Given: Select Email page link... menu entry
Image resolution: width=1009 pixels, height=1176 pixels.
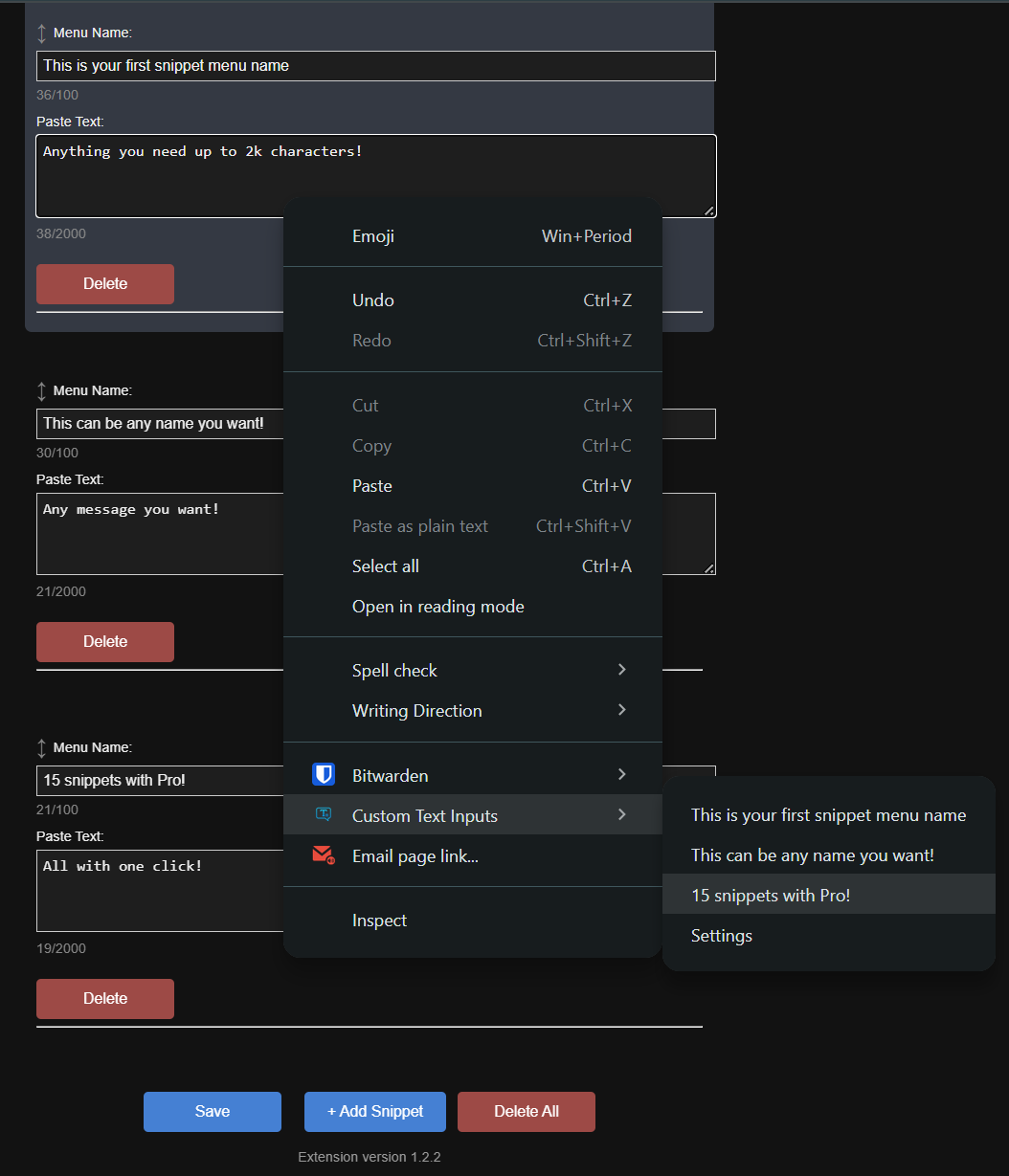Looking at the screenshot, I should 473,856.
